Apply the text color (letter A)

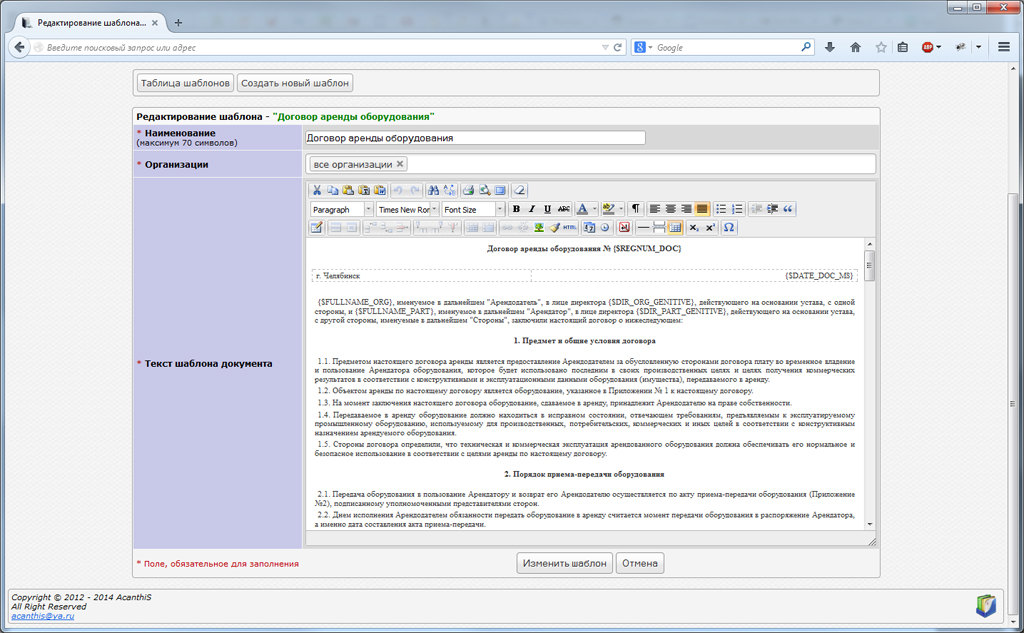tap(582, 209)
